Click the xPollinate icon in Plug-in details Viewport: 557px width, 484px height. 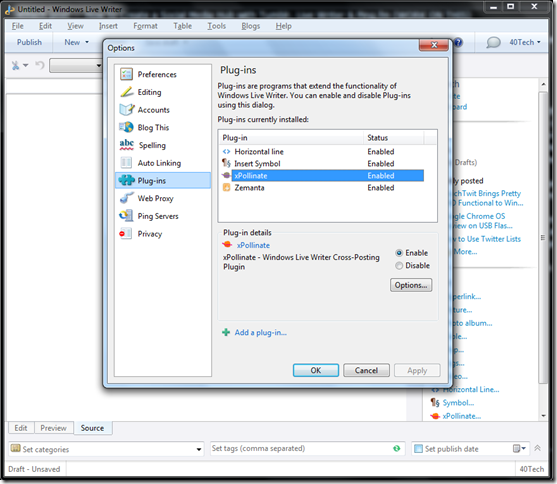pyautogui.click(x=227, y=245)
